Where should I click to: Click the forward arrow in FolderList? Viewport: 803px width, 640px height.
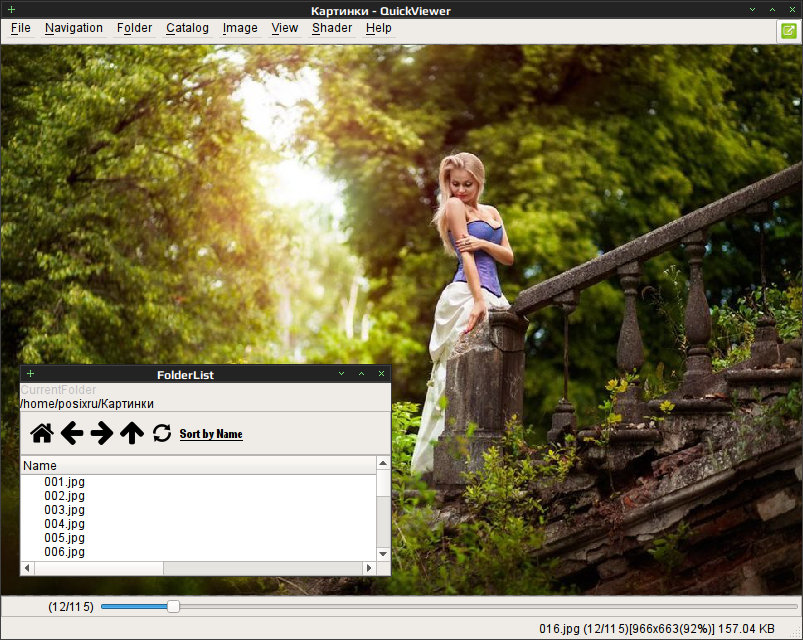102,434
